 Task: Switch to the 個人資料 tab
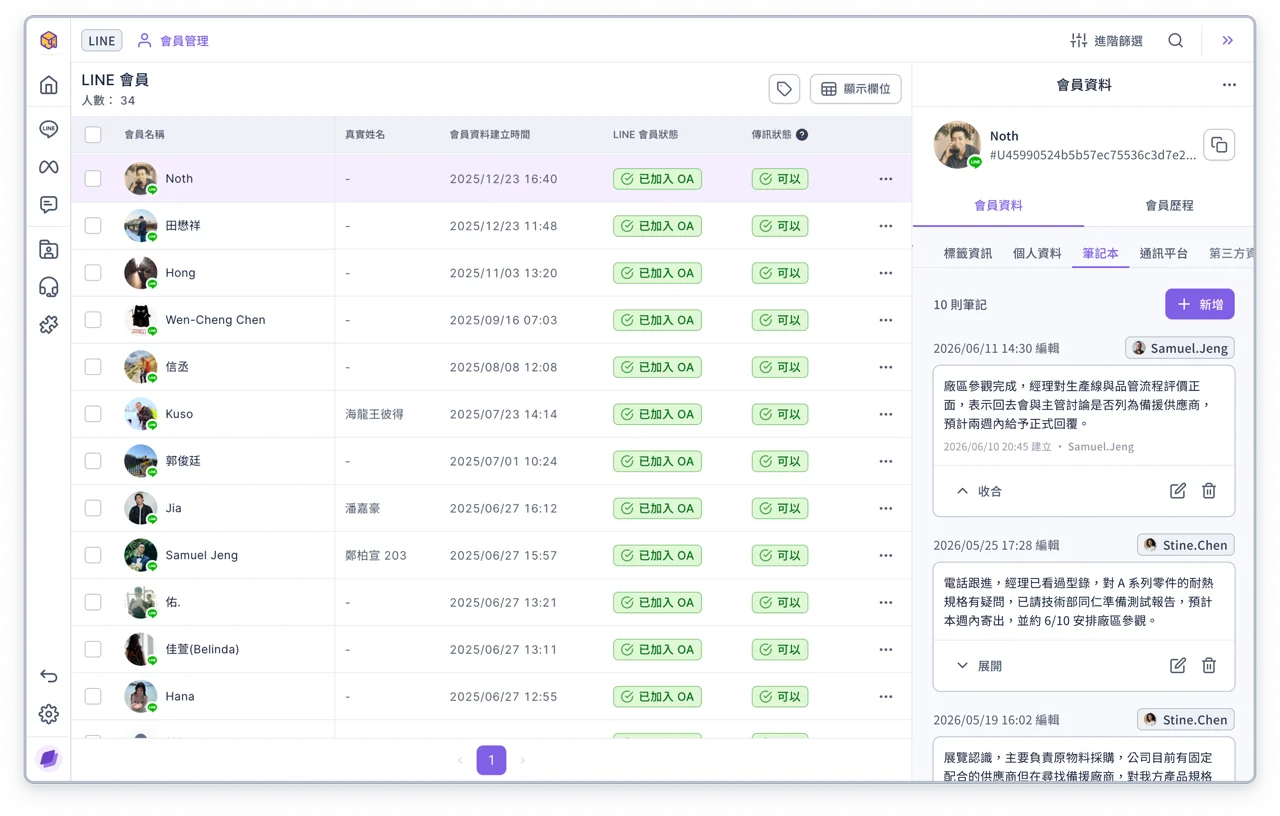coord(1037,253)
